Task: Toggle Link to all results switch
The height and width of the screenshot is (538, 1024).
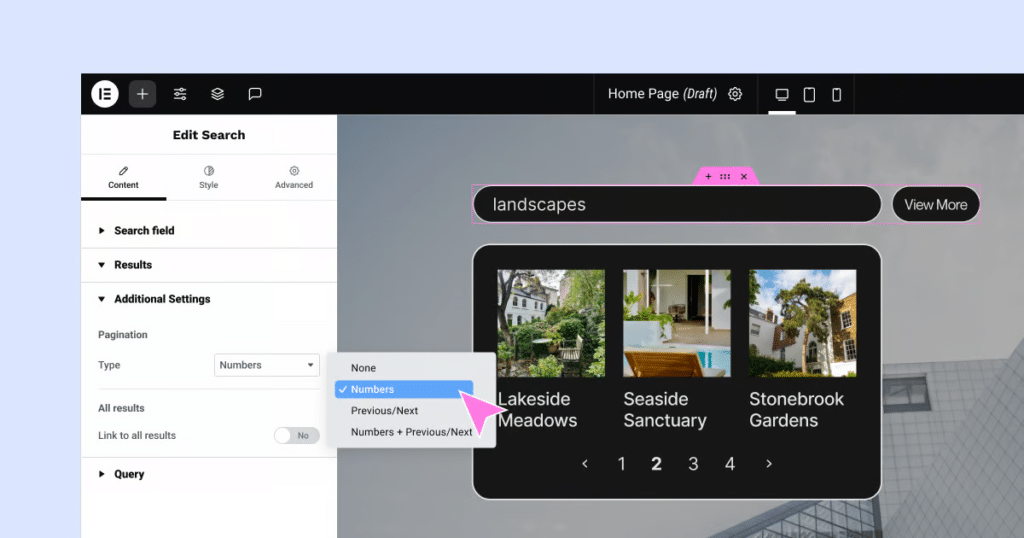Action: coord(296,435)
